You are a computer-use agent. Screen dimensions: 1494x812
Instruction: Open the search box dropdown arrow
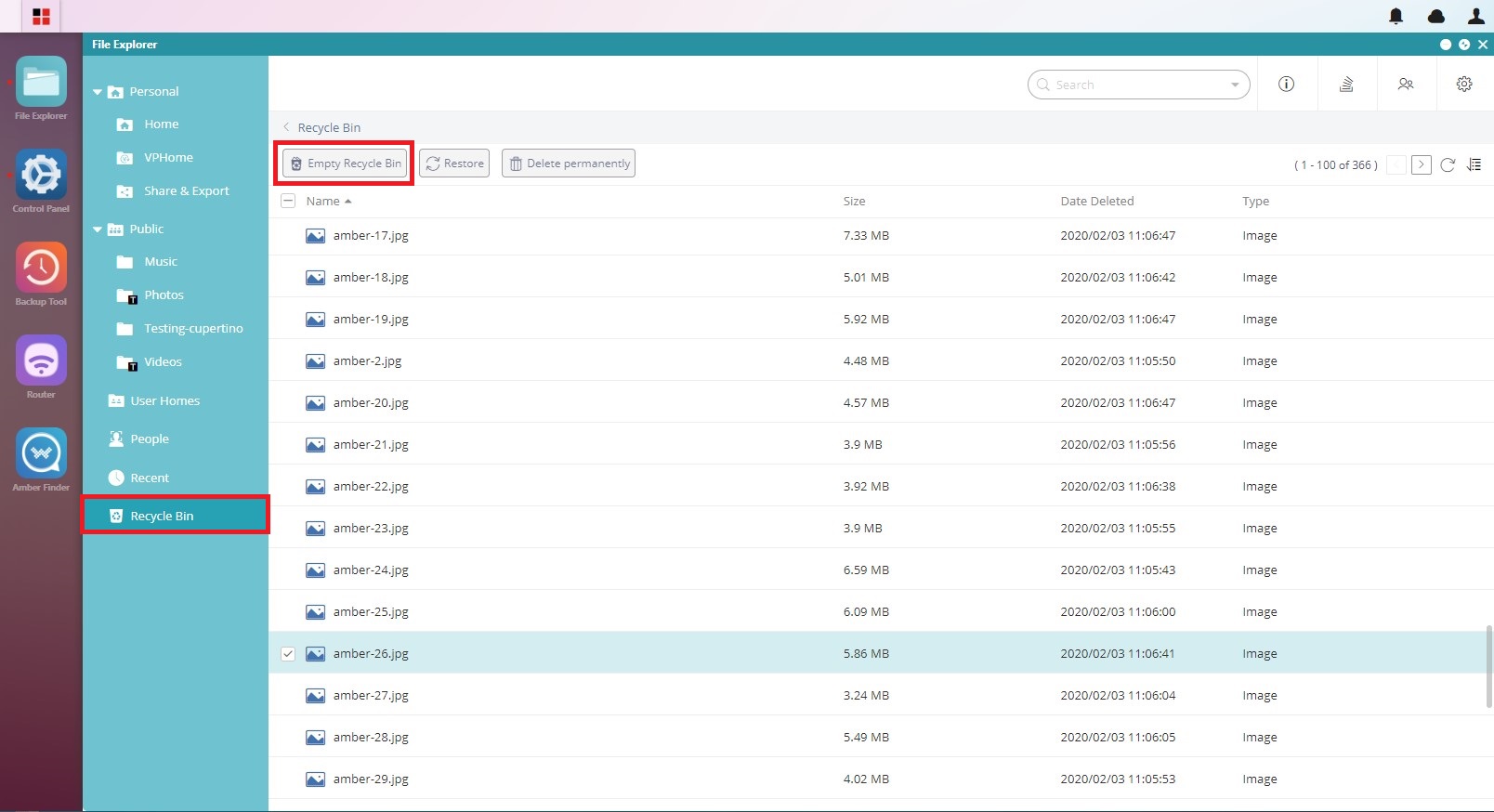point(1235,85)
